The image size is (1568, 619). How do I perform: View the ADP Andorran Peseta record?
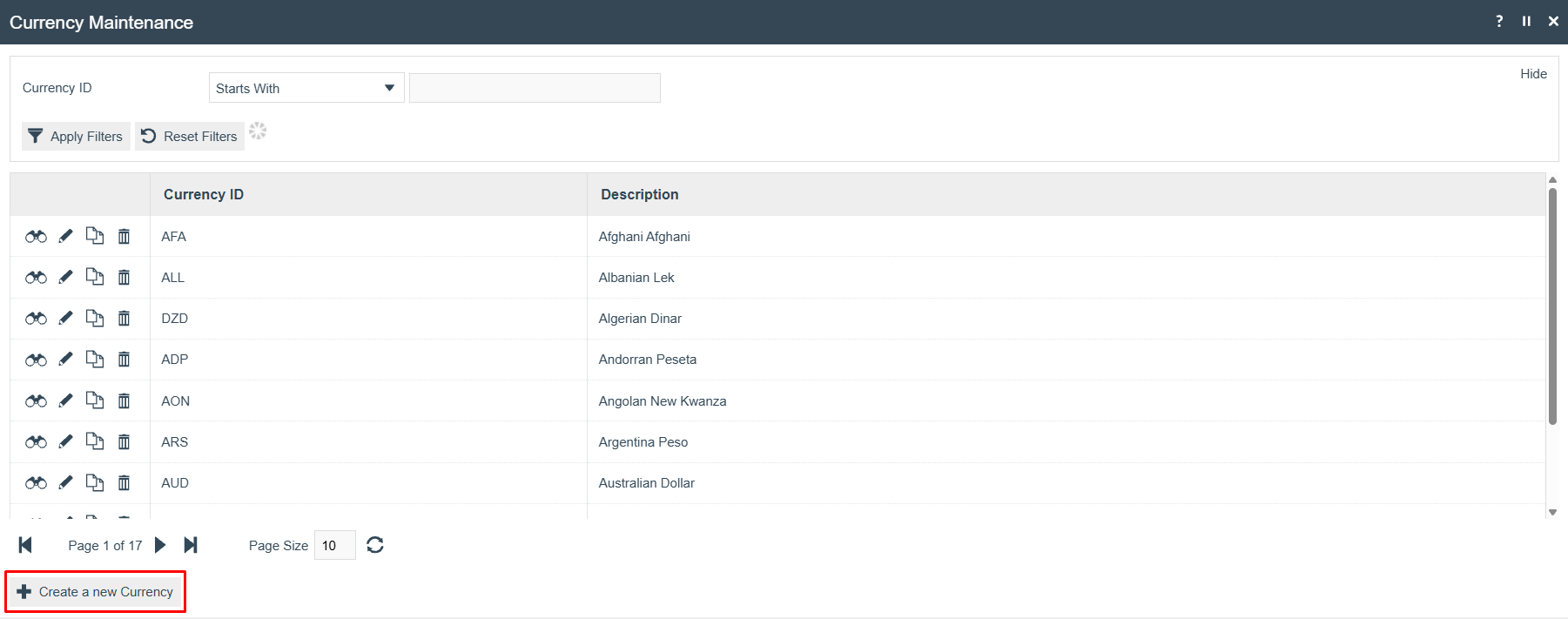[x=36, y=360]
